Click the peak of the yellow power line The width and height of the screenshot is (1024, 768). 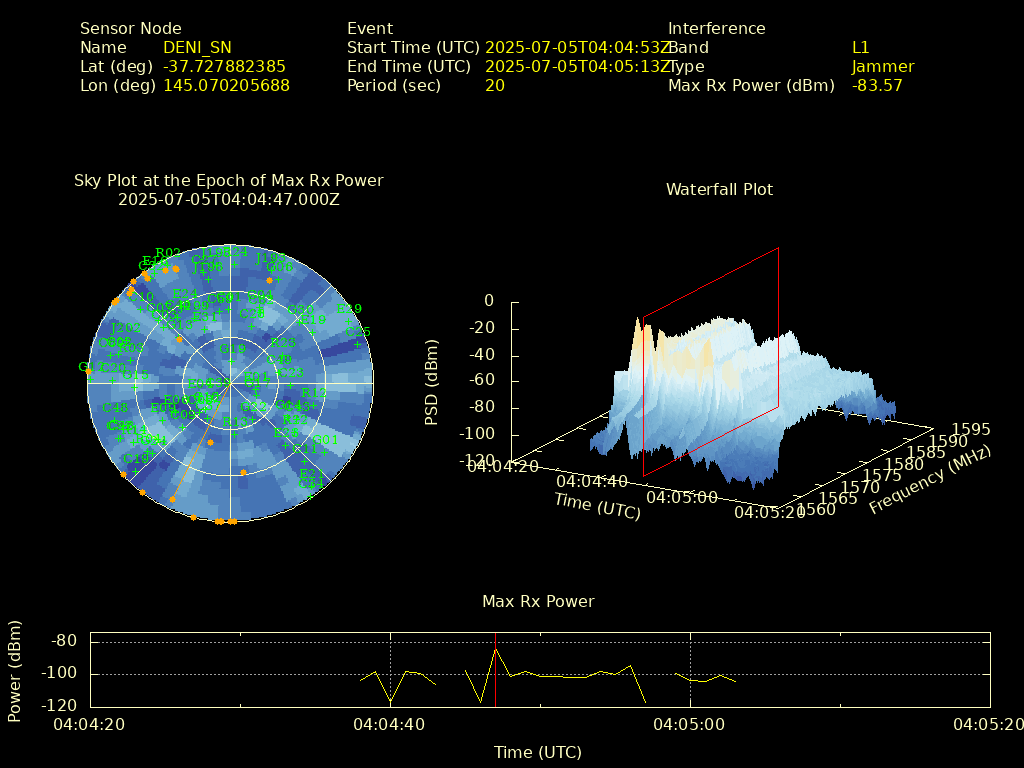tap(495, 649)
